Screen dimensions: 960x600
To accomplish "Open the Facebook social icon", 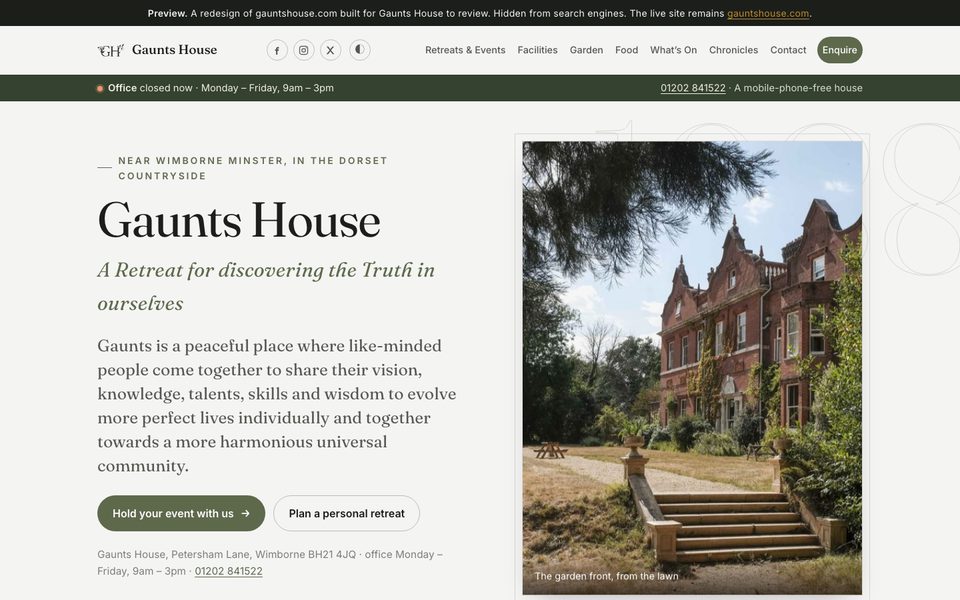I will point(277,50).
